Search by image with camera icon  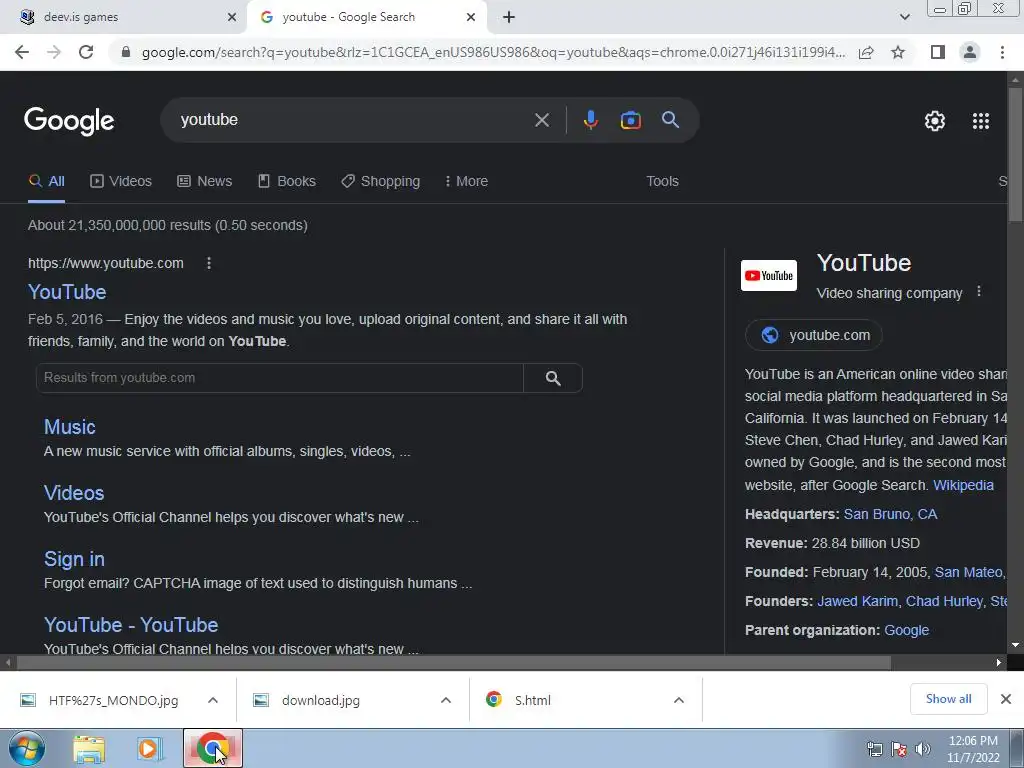(x=630, y=120)
